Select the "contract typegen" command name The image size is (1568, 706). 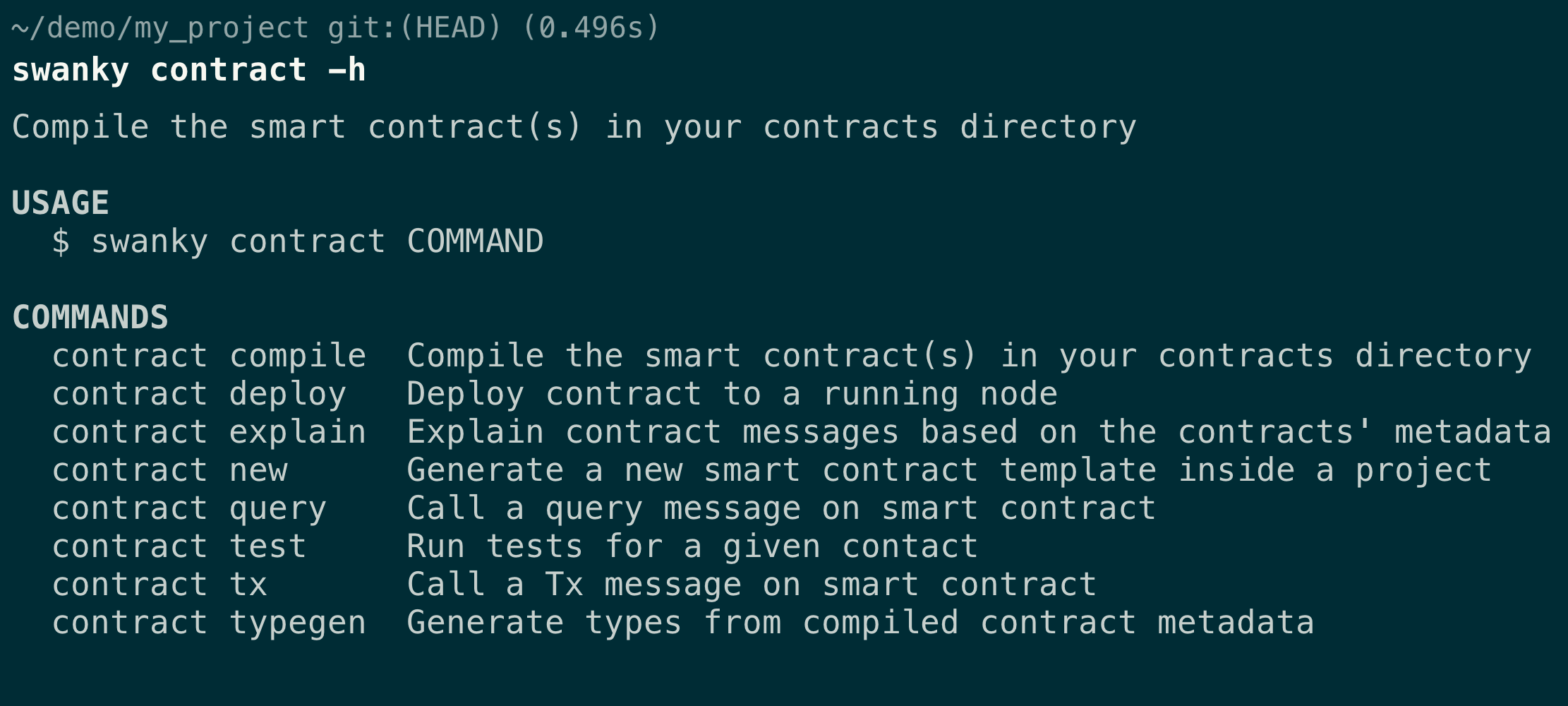[x=209, y=623]
